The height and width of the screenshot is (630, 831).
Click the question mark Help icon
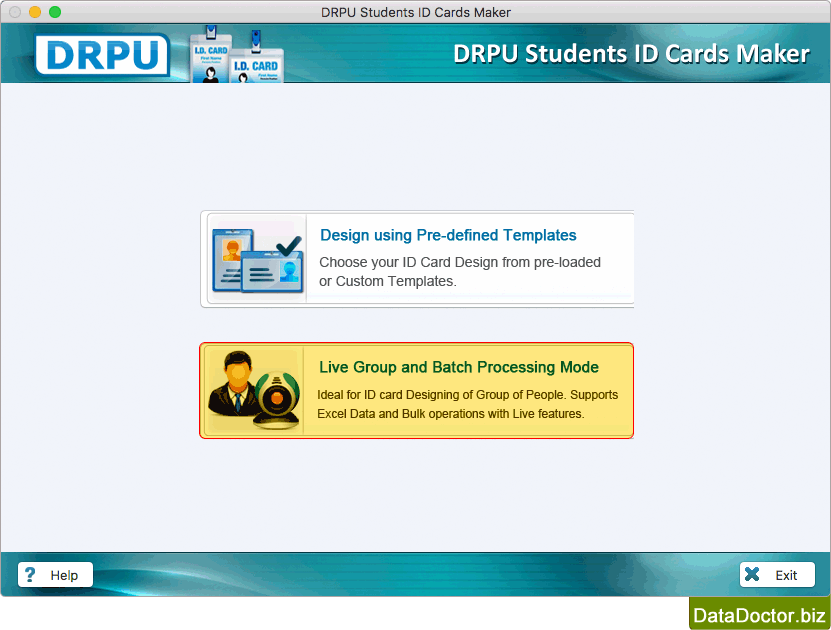click(x=30, y=574)
